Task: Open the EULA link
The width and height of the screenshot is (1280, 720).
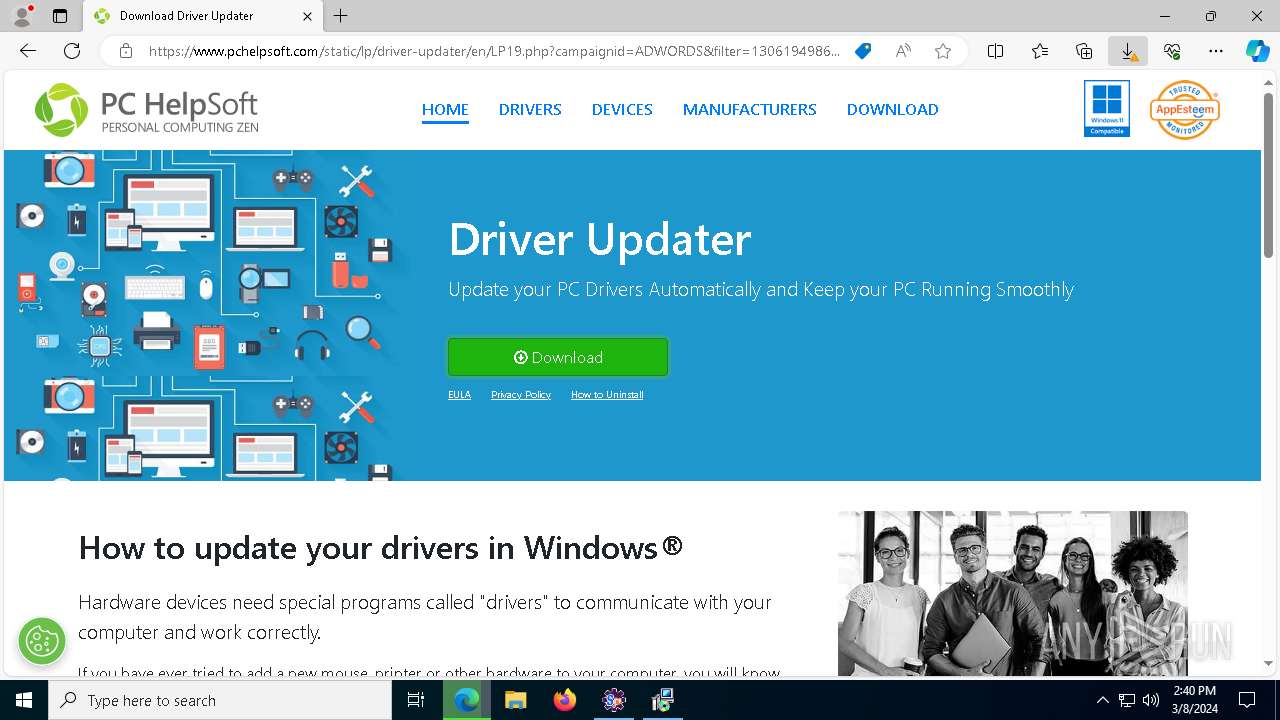Action: pyautogui.click(x=459, y=395)
